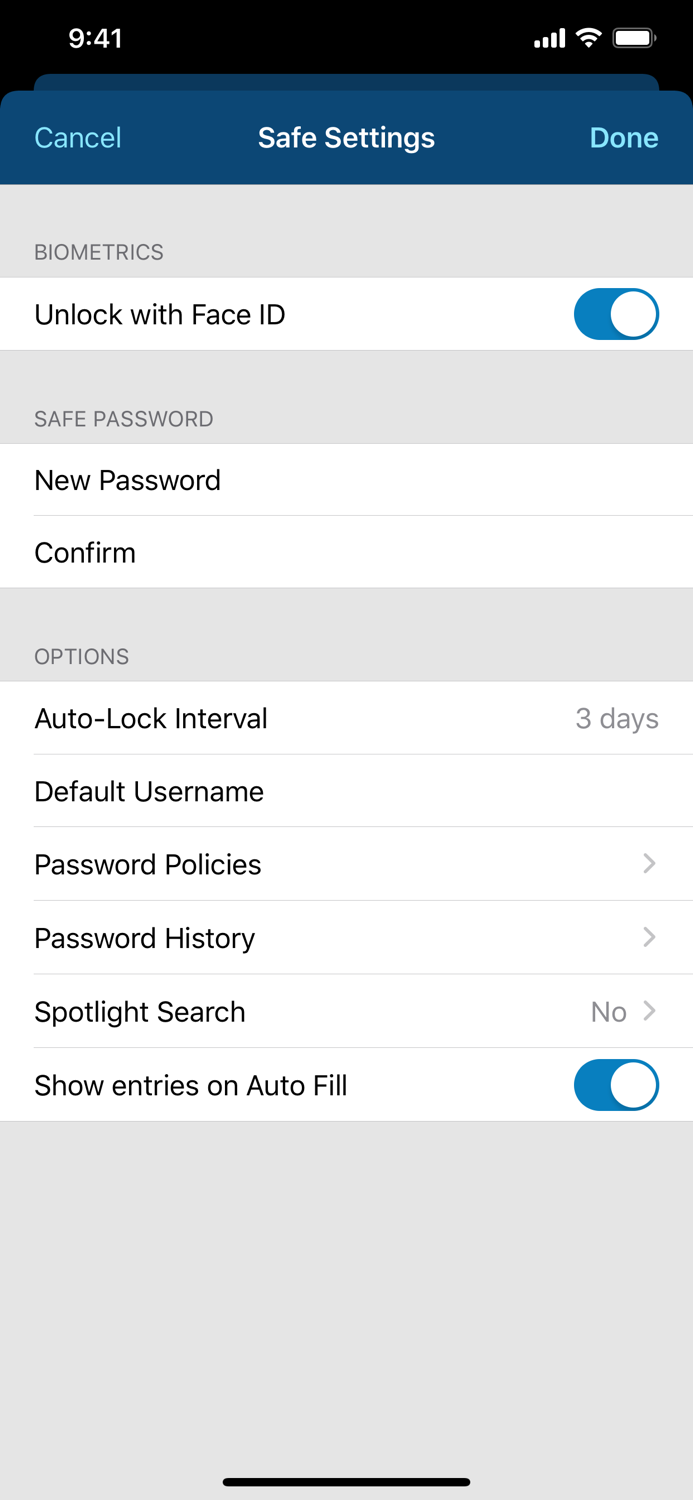Select the Spotlight Search chevron
Viewport: 693px width, 1500px height.
pos(648,1011)
